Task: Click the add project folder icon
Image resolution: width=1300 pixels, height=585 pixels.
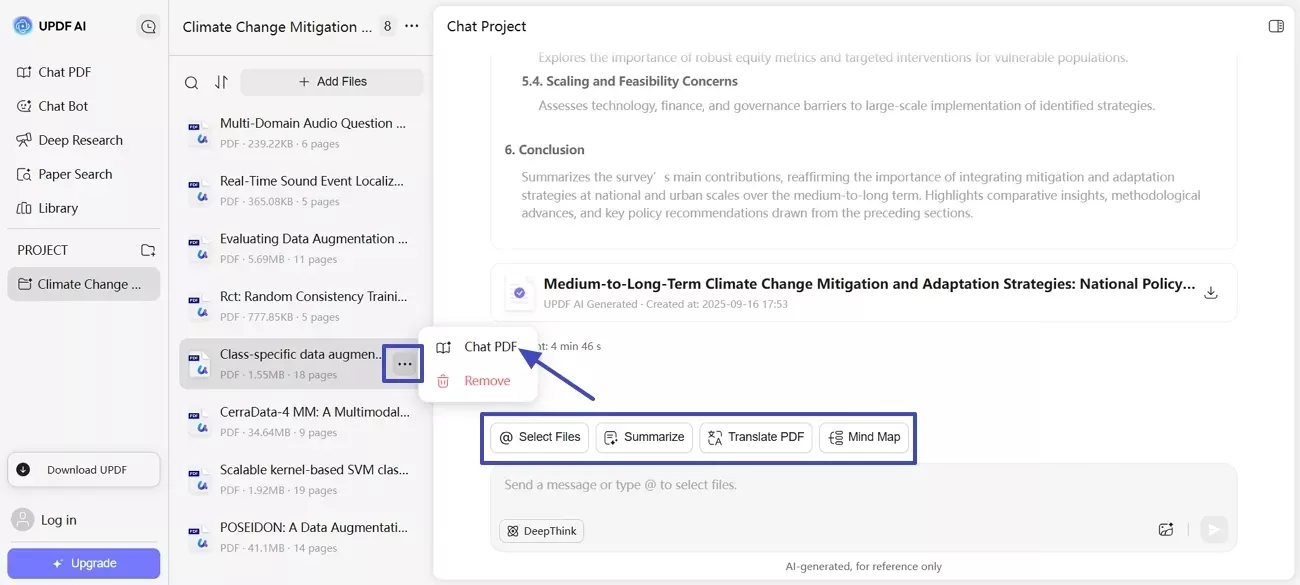Action: (148, 250)
